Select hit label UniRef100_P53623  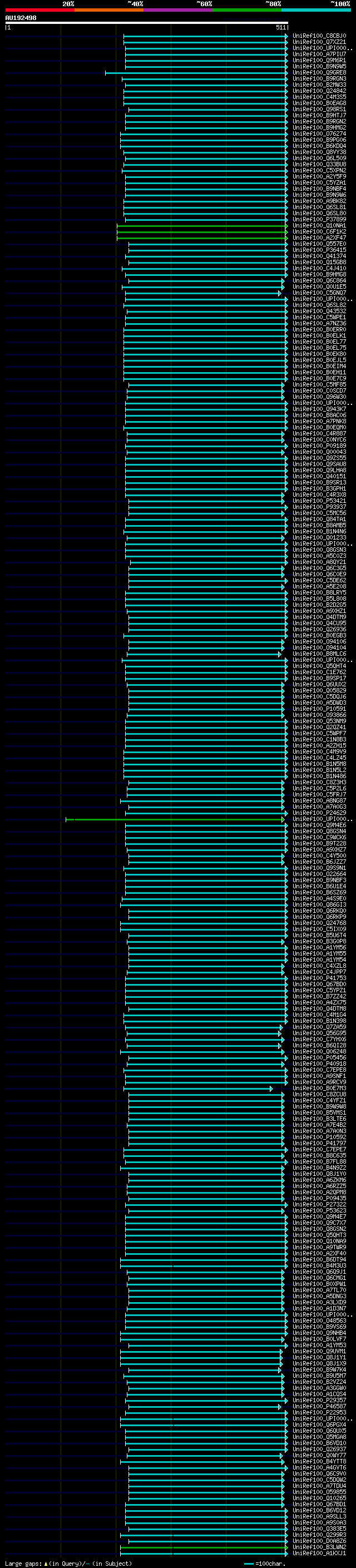point(319,1210)
